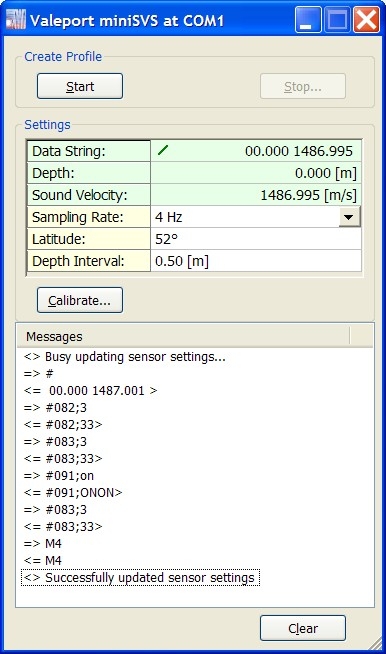
Task: Select 'Successfully updated sensor settings' message
Action: [140, 578]
